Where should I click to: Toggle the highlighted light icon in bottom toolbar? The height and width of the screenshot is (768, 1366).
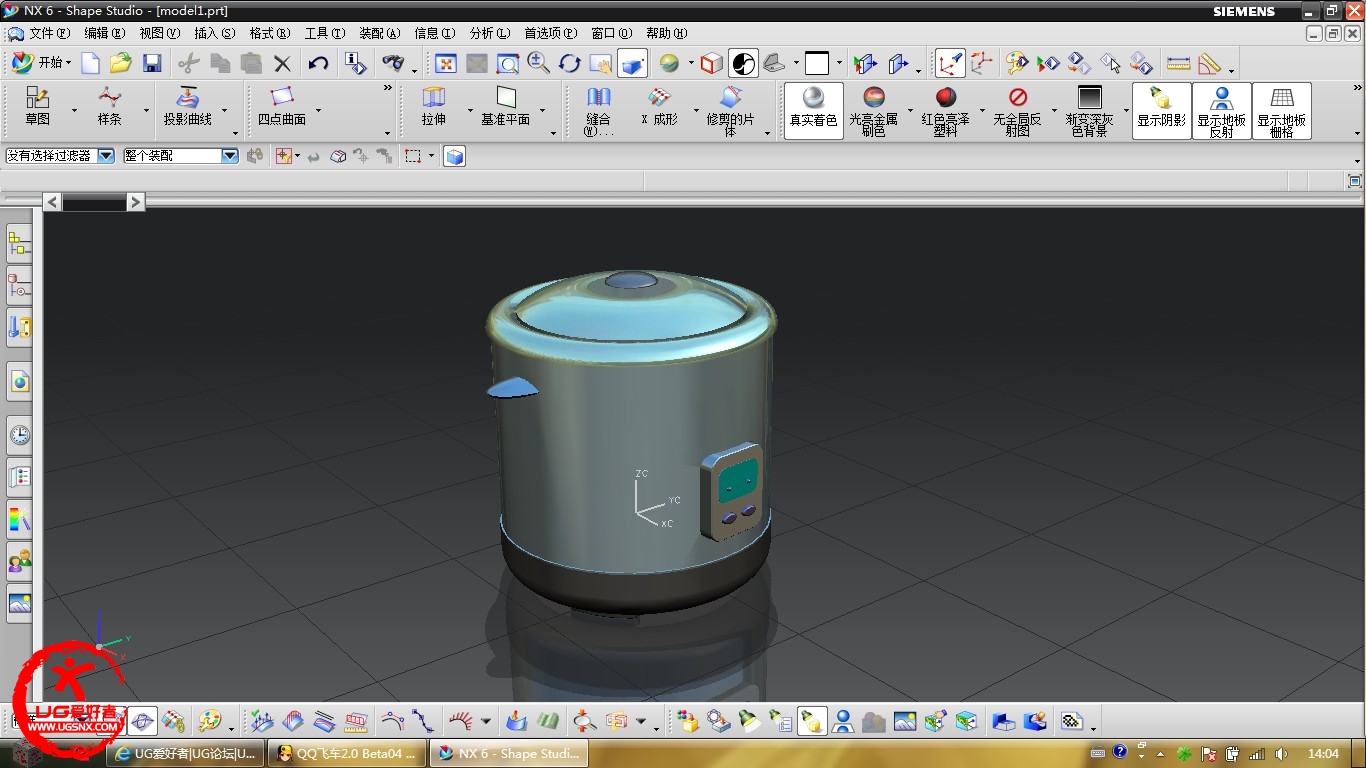(812, 720)
